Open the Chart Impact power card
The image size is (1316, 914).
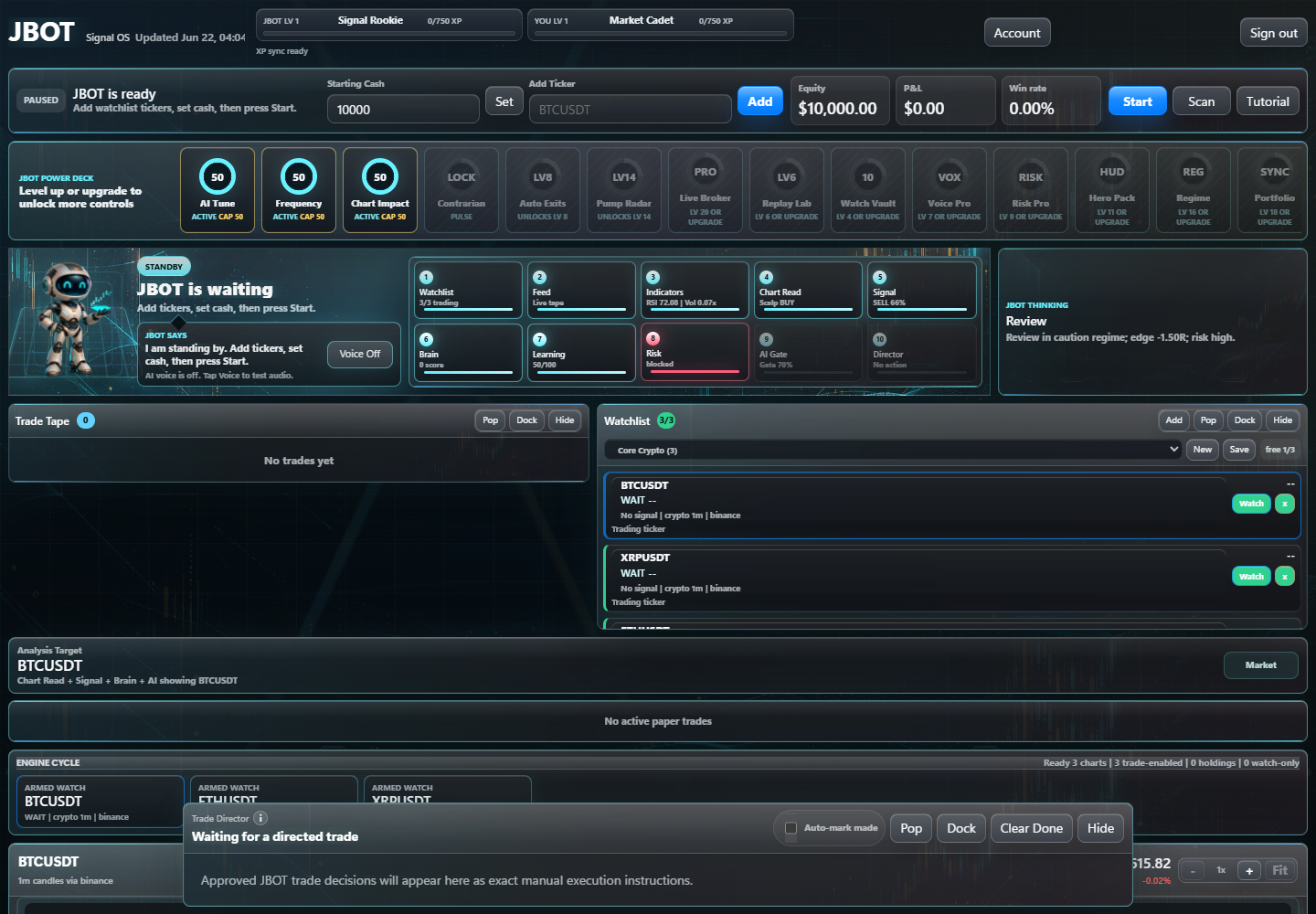point(380,190)
